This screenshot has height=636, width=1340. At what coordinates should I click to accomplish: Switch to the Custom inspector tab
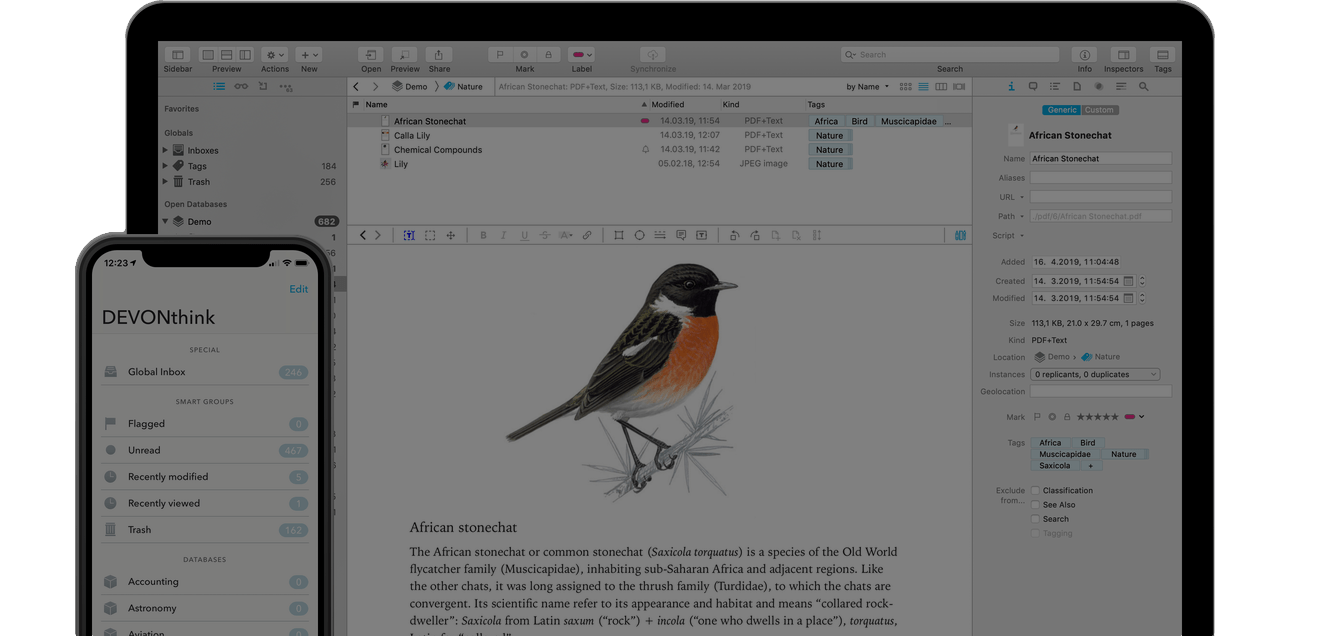click(x=1099, y=110)
